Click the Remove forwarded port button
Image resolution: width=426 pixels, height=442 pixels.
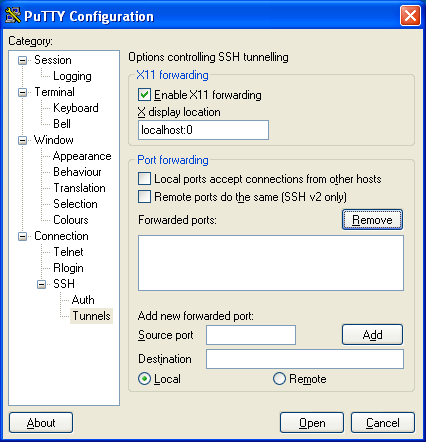pos(372,220)
